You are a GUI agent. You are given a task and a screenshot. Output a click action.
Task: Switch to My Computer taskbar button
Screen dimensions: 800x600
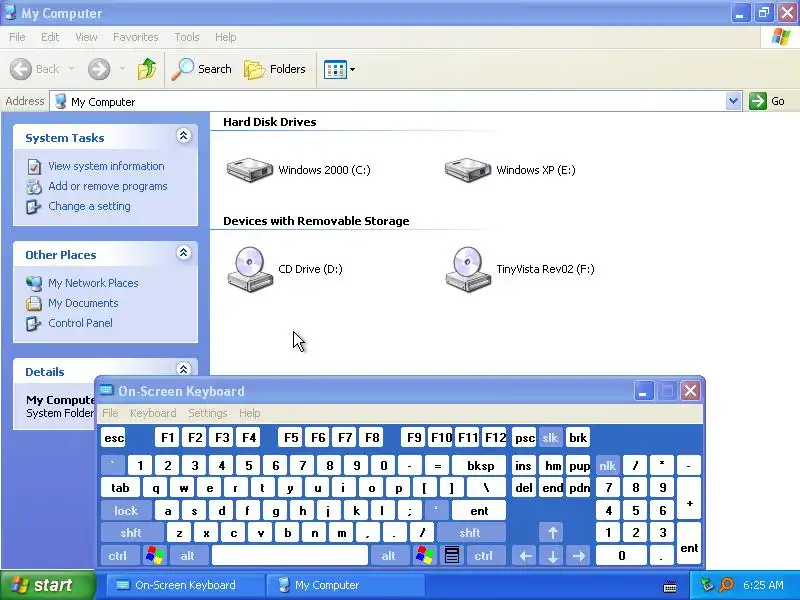(x=346, y=585)
